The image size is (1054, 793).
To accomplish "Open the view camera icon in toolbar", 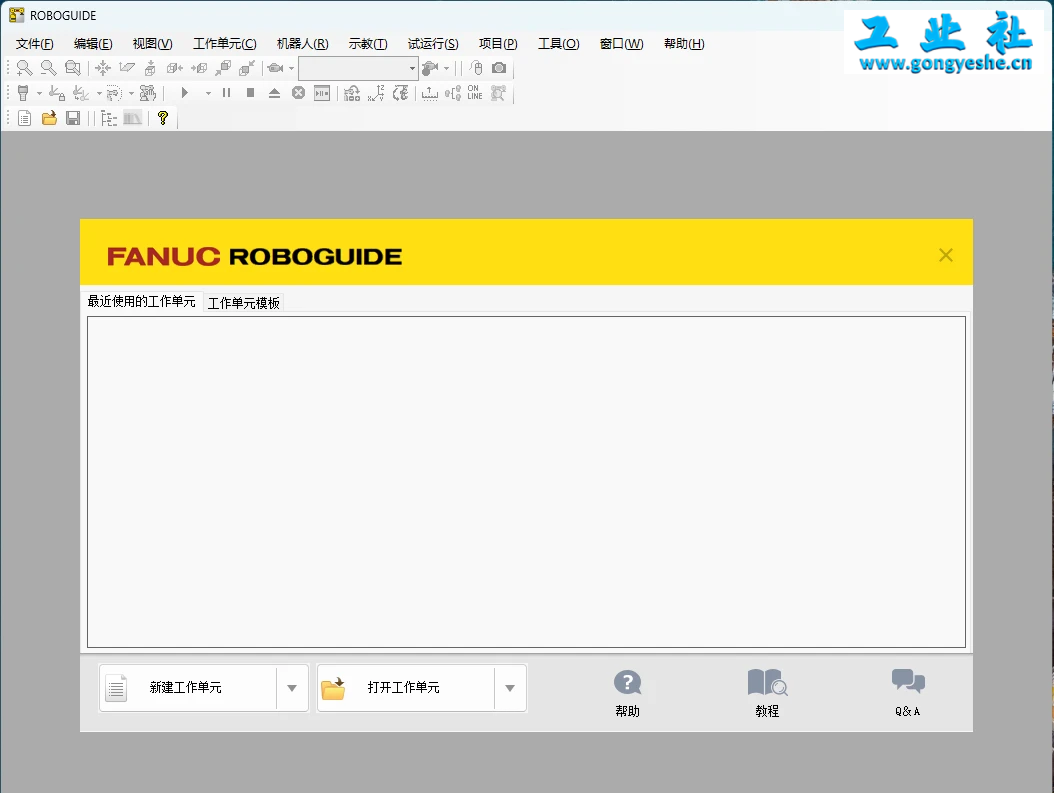I will point(275,68).
